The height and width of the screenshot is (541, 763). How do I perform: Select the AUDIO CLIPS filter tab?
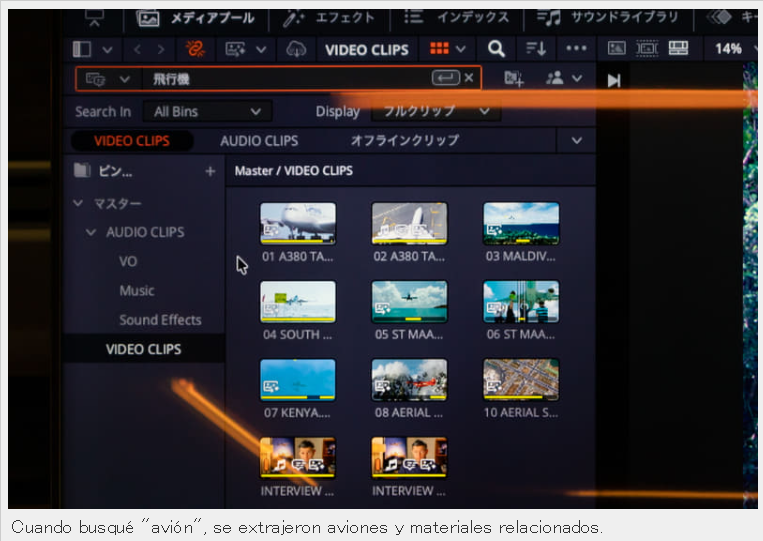259,141
